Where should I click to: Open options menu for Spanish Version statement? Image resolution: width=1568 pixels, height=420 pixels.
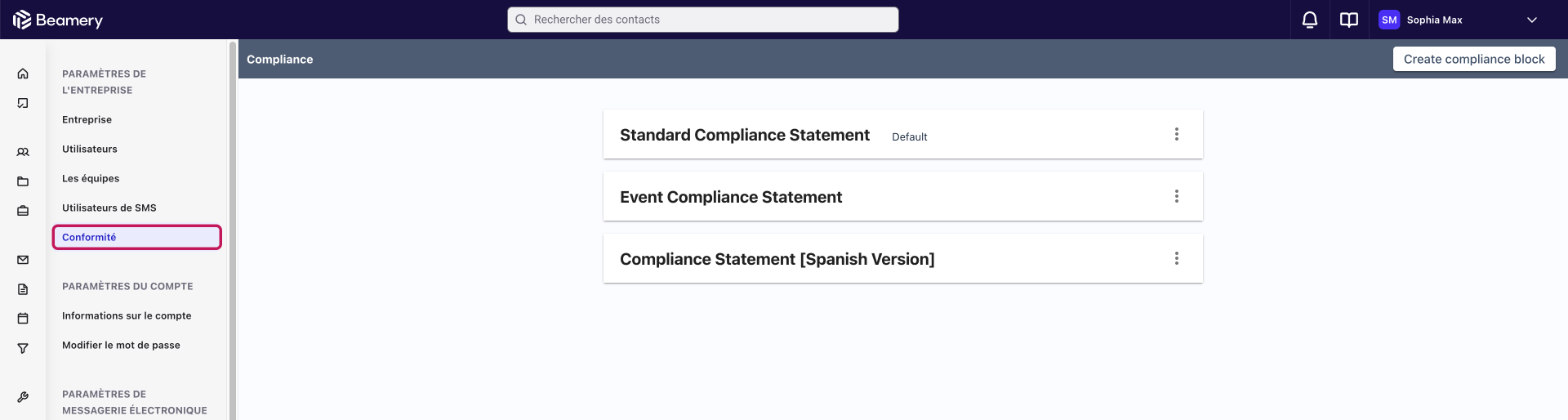point(1176,258)
